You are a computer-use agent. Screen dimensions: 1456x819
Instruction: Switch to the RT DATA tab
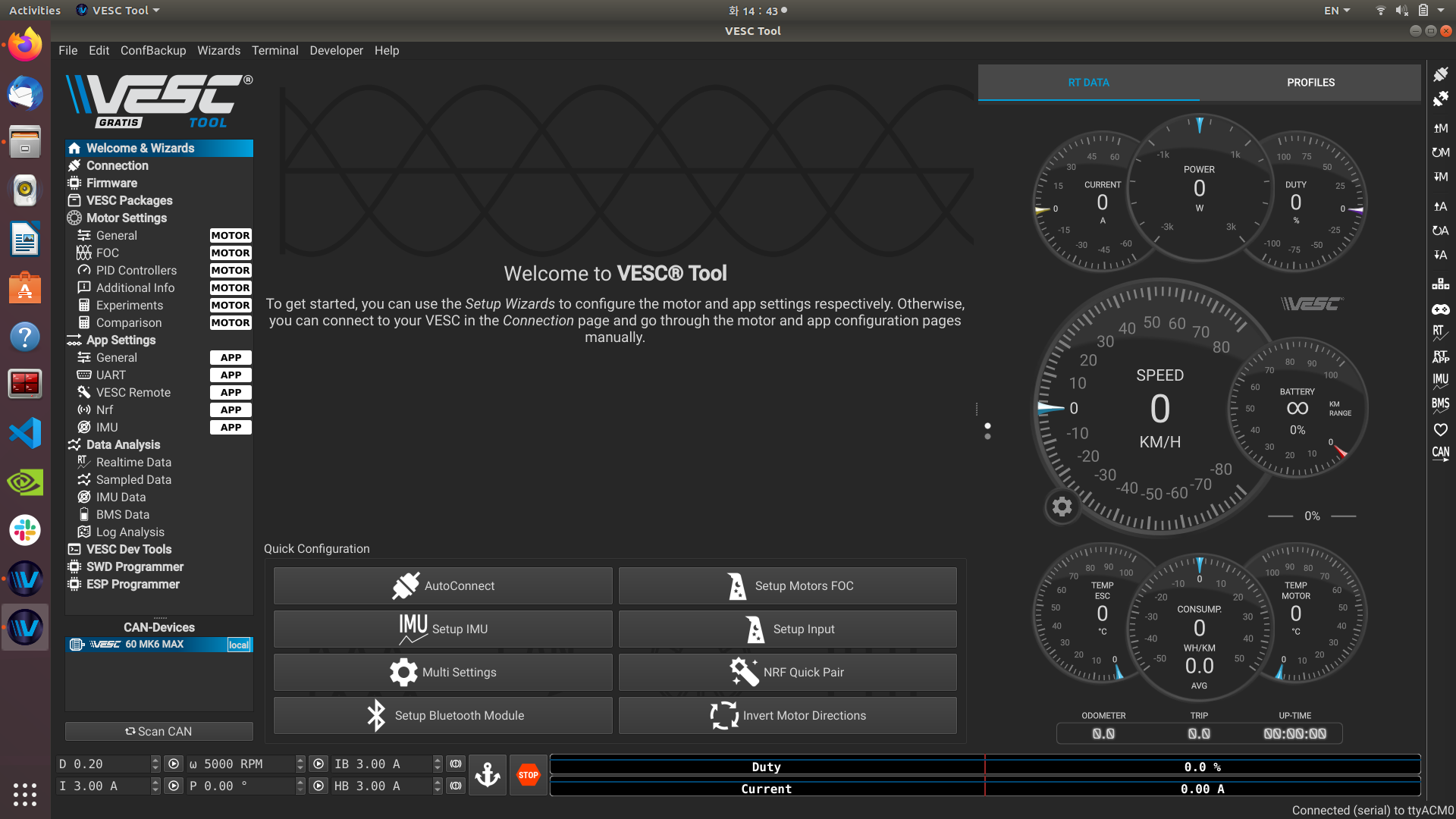click(1088, 82)
